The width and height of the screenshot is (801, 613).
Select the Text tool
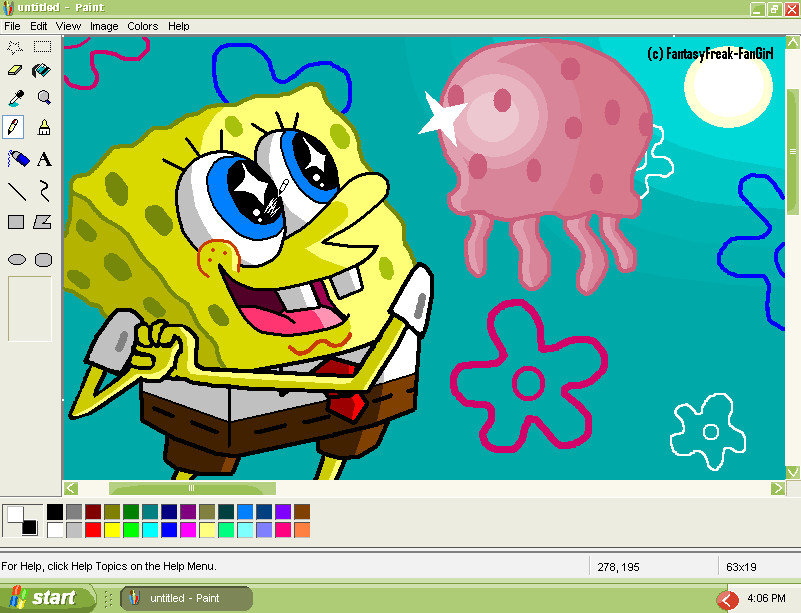point(43,159)
